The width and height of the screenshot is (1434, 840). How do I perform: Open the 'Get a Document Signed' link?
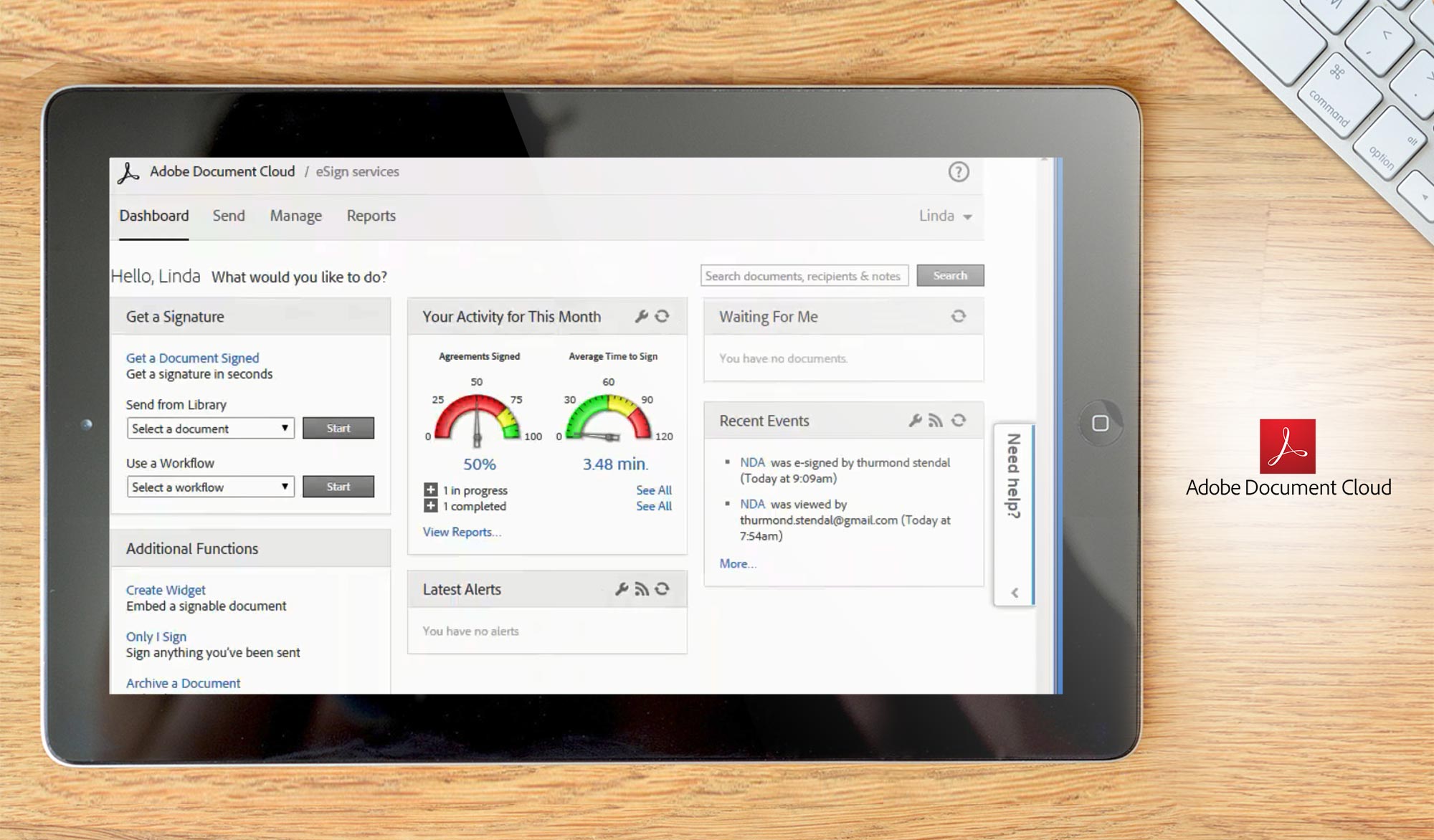pyautogui.click(x=192, y=358)
